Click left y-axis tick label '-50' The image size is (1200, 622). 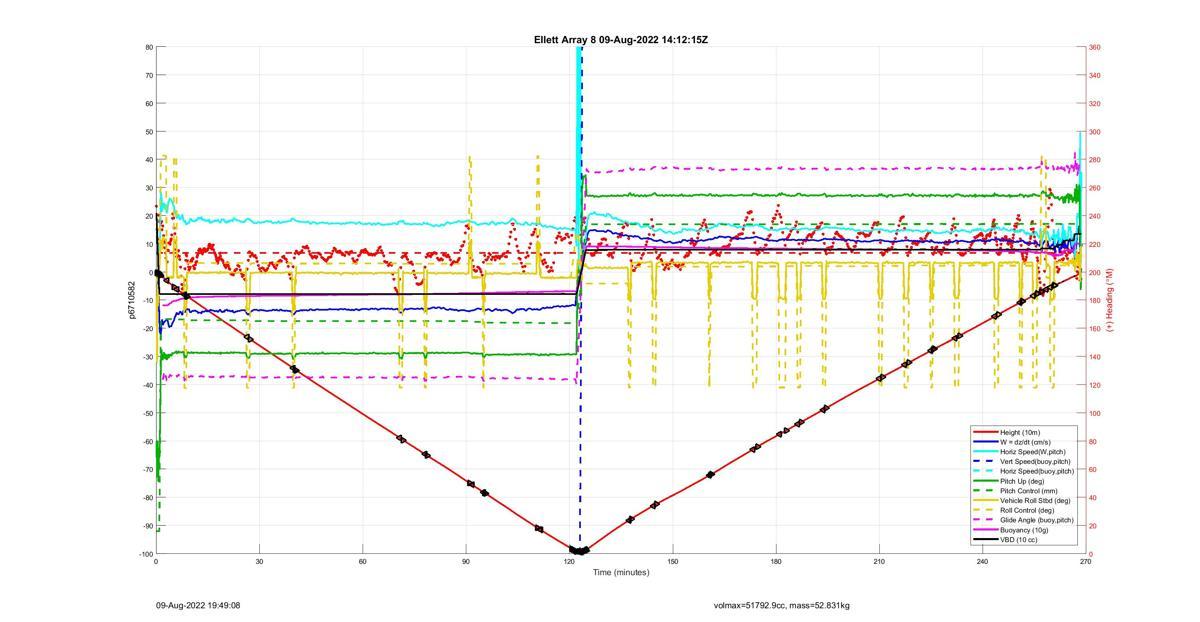coord(146,413)
